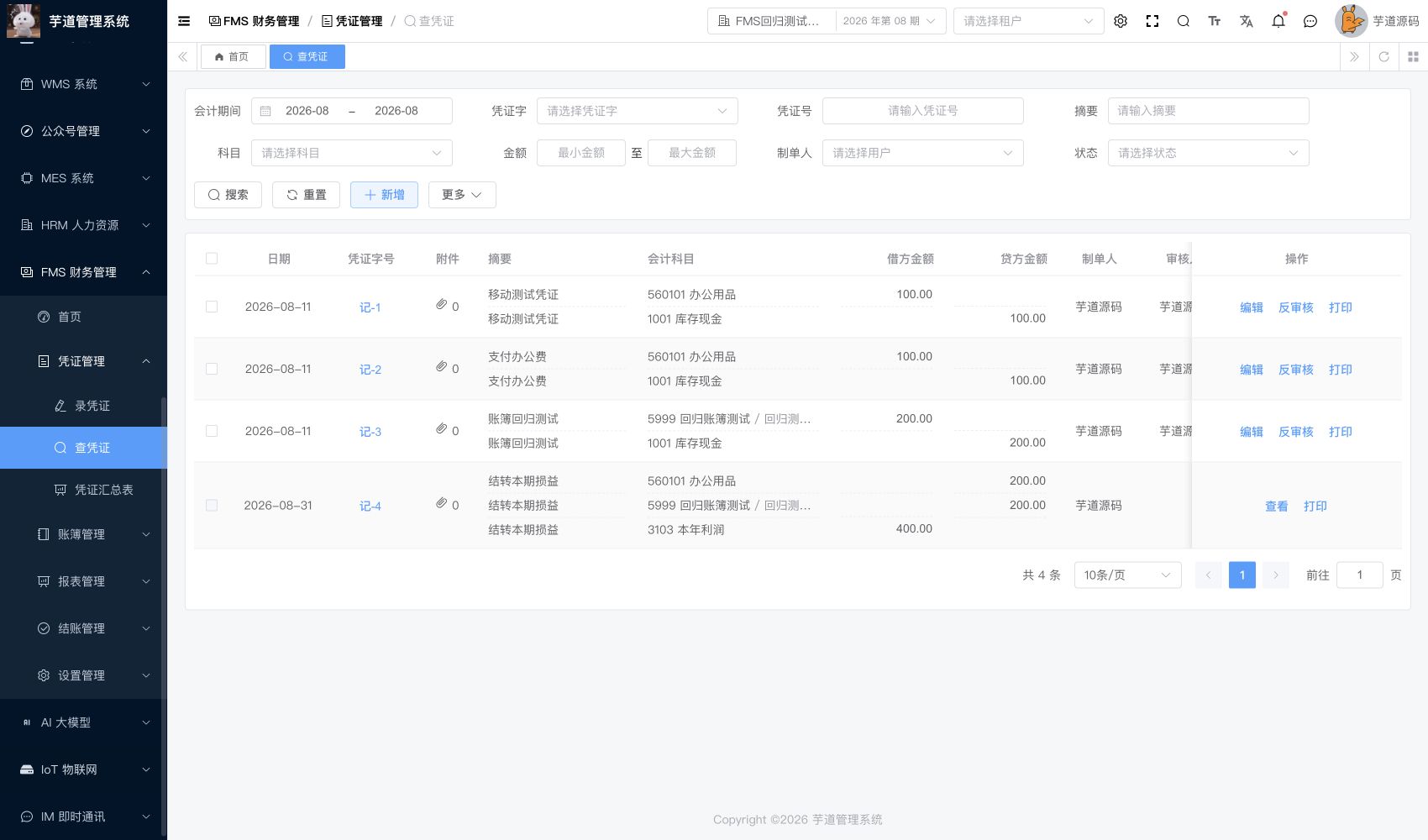Click the system logo rabbit image
This screenshot has width=1428, height=840.
[x=24, y=21]
